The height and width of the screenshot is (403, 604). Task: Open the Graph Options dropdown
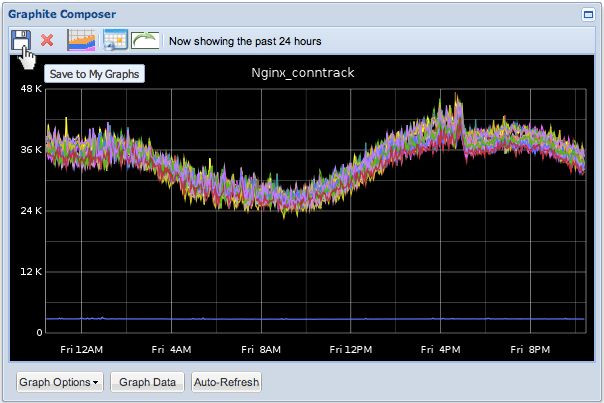coord(60,382)
